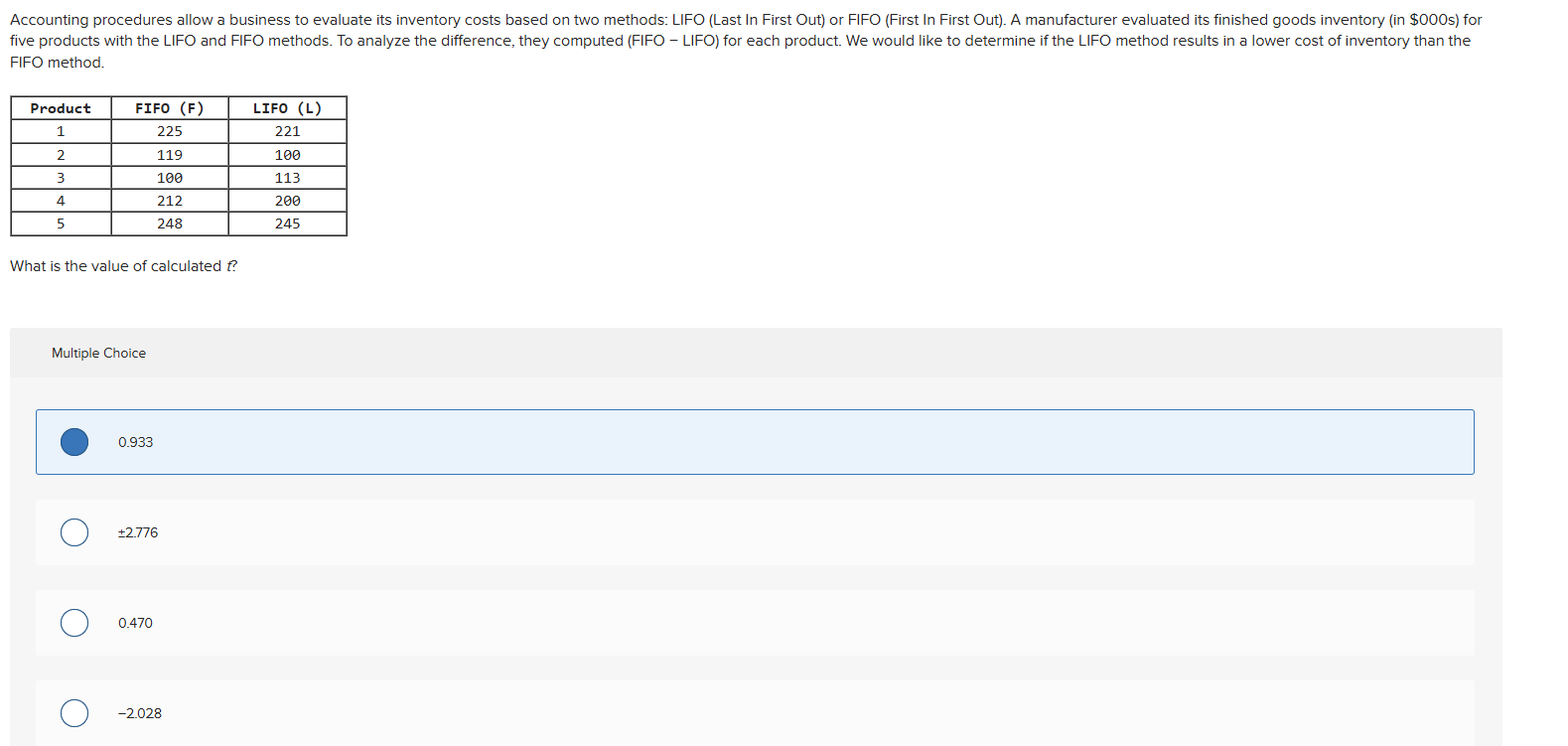Select the 0.933 answer option
1568x746 pixels.
(x=73, y=442)
